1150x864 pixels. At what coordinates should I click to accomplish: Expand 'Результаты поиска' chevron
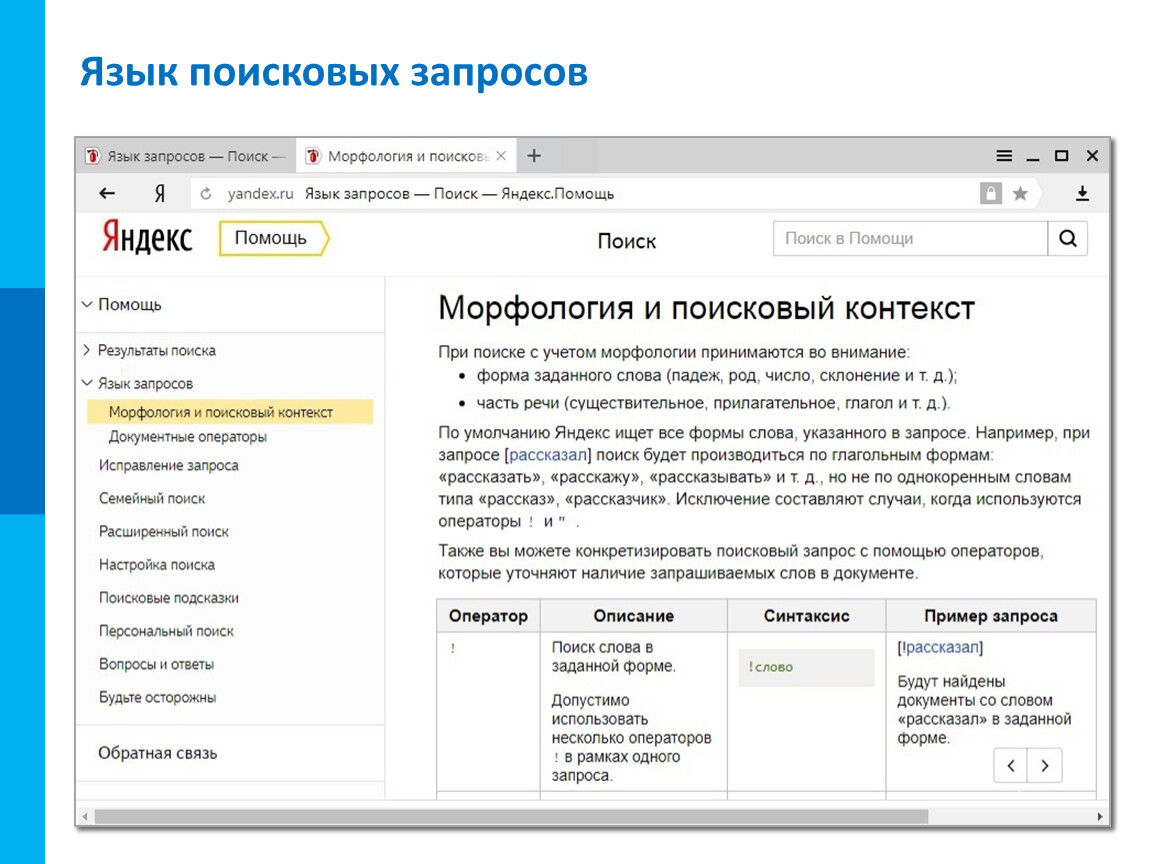pyautogui.click(x=87, y=350)
